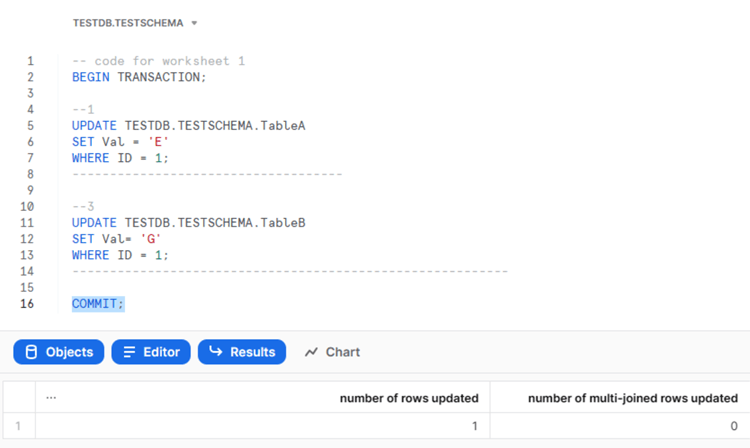Image resolution: width=750 pixels, height=448 pixels.
Task: Click the return arrow icon in Results
Action: (x=216, y=351)
